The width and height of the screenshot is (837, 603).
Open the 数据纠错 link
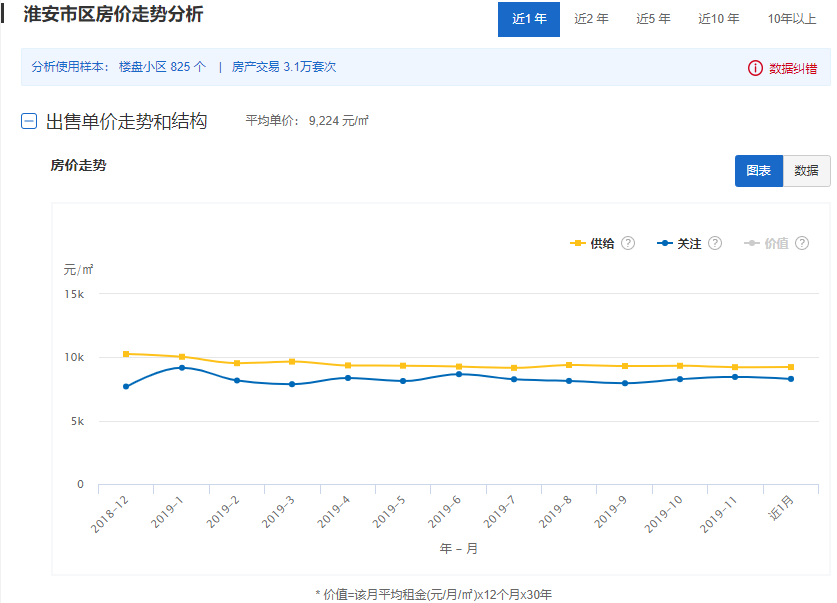click(x=793, y=68)
